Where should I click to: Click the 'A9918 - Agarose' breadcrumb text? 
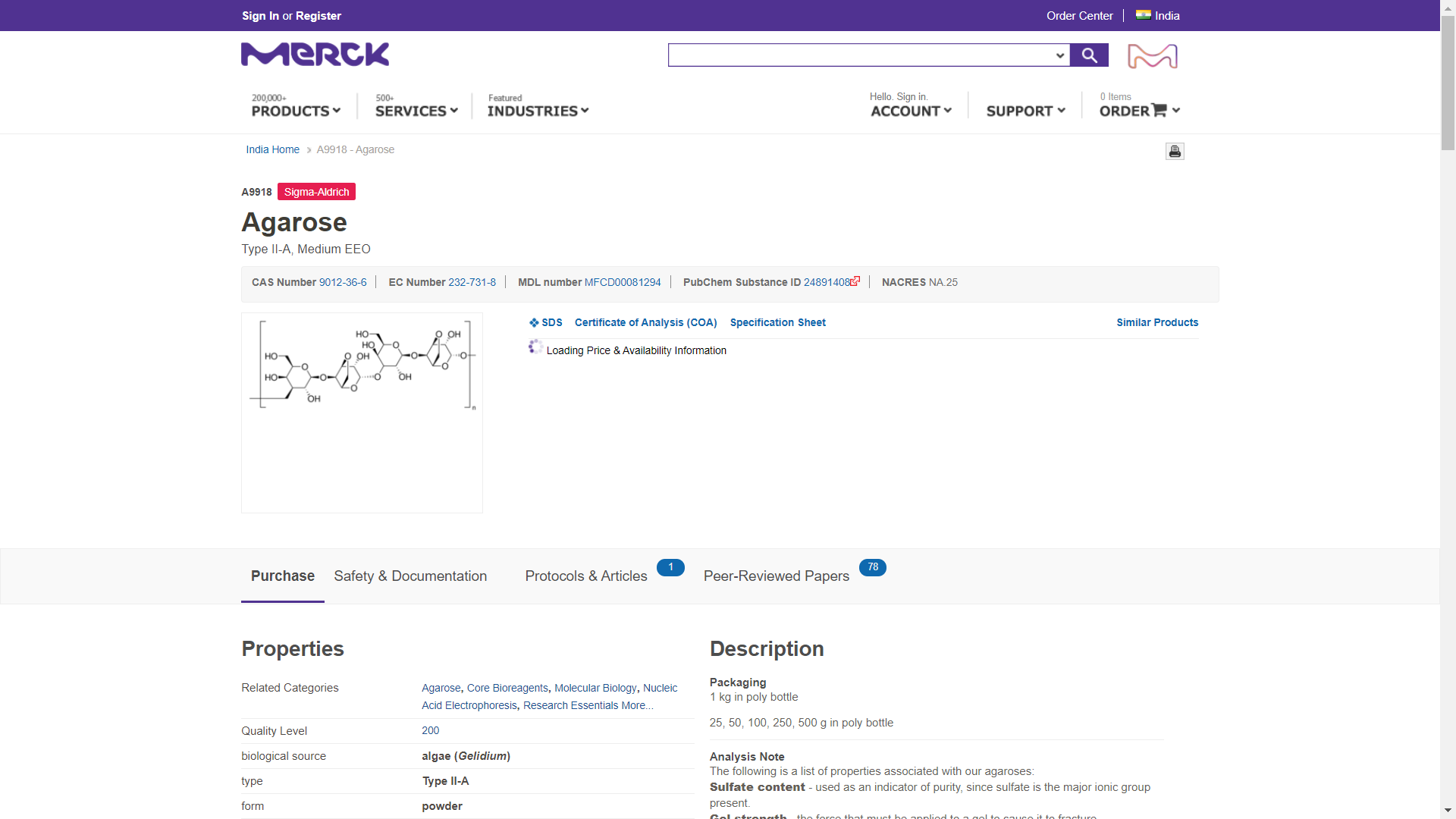355,150
